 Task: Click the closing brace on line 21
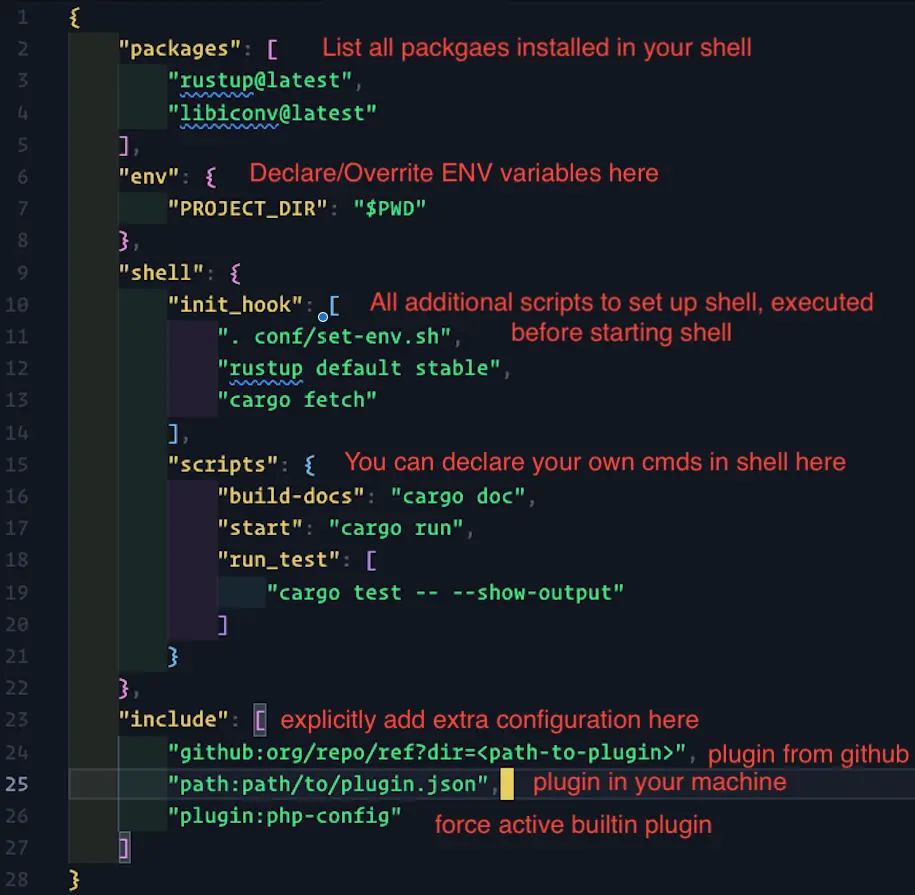(173, 657)
